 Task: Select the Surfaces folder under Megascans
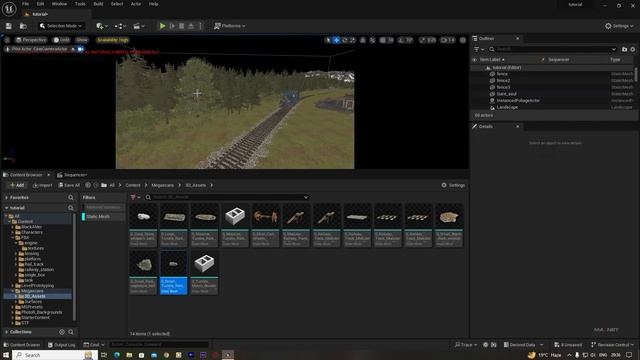point(30,302)
